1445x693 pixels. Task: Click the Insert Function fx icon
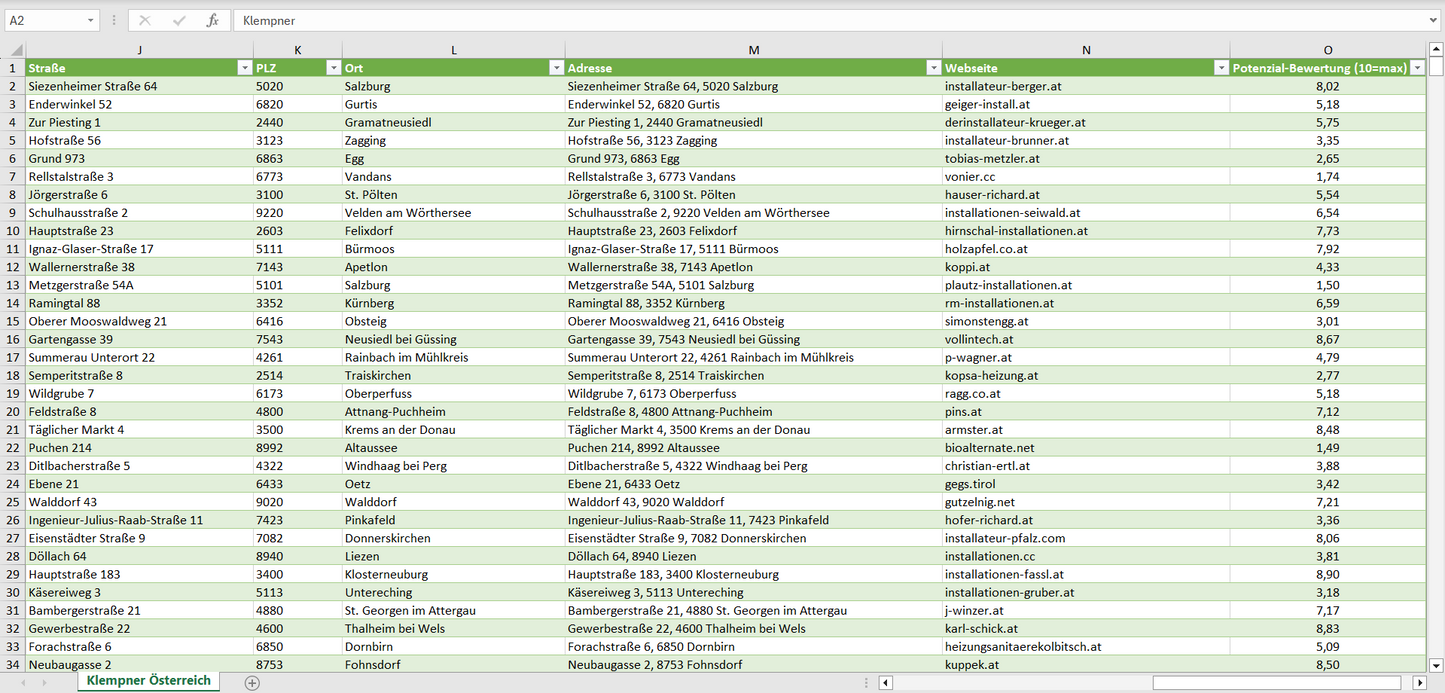[x=212, y=20]
